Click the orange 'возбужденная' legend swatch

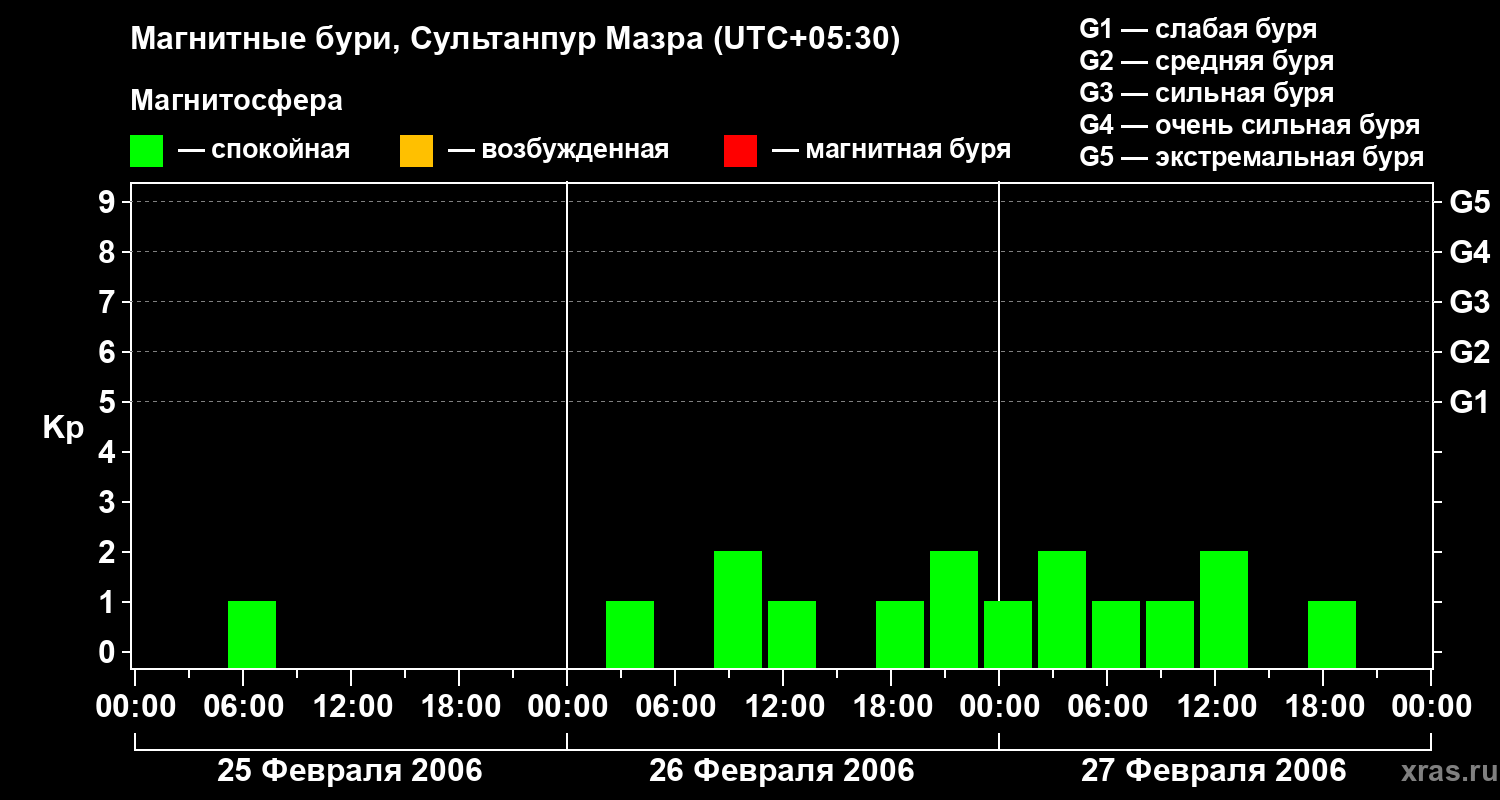point(416,151)
